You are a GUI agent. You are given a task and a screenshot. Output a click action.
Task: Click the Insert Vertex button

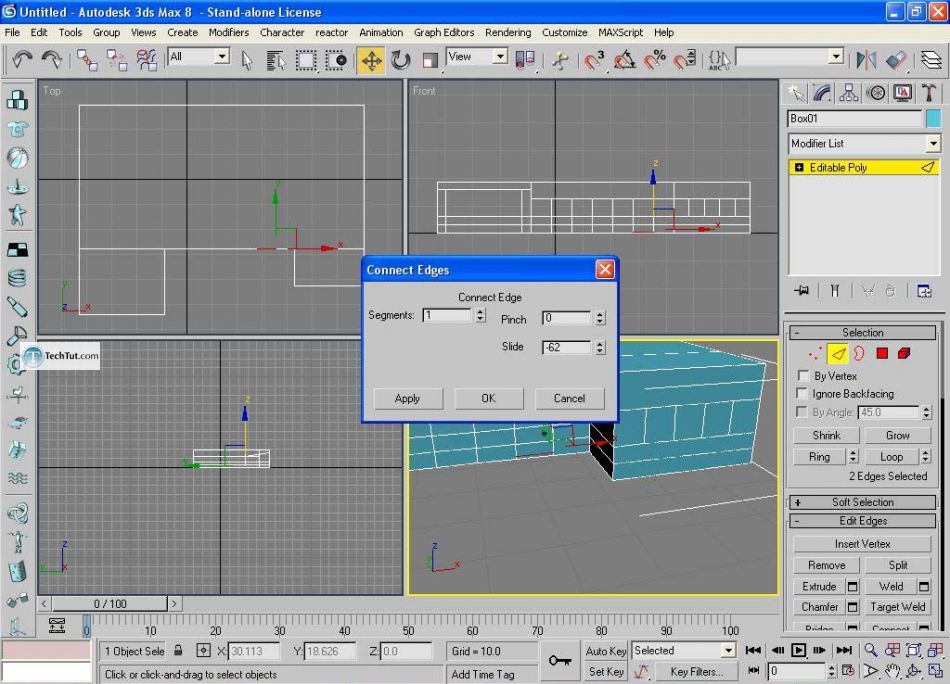pyautogui.click(x=862, y=544)
